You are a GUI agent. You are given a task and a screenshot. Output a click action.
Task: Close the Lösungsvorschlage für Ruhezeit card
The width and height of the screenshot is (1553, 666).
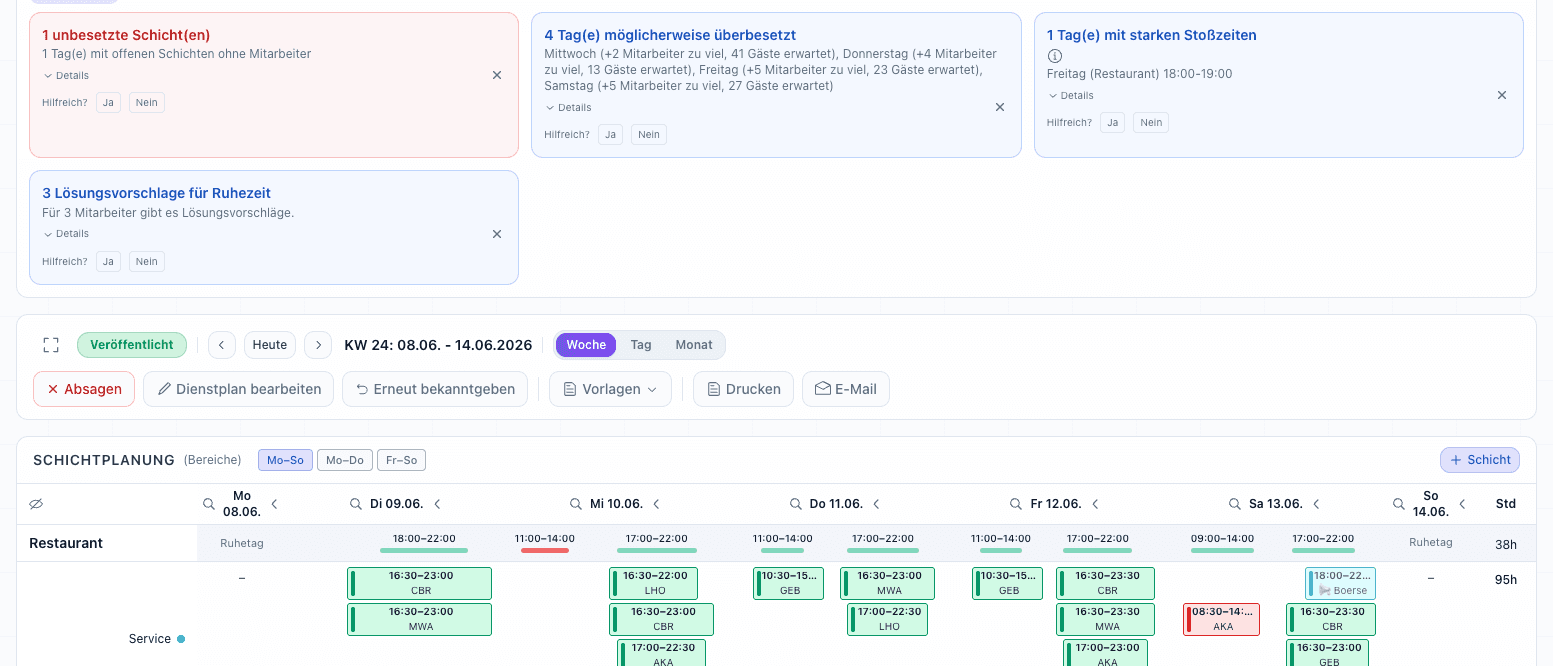497,234
